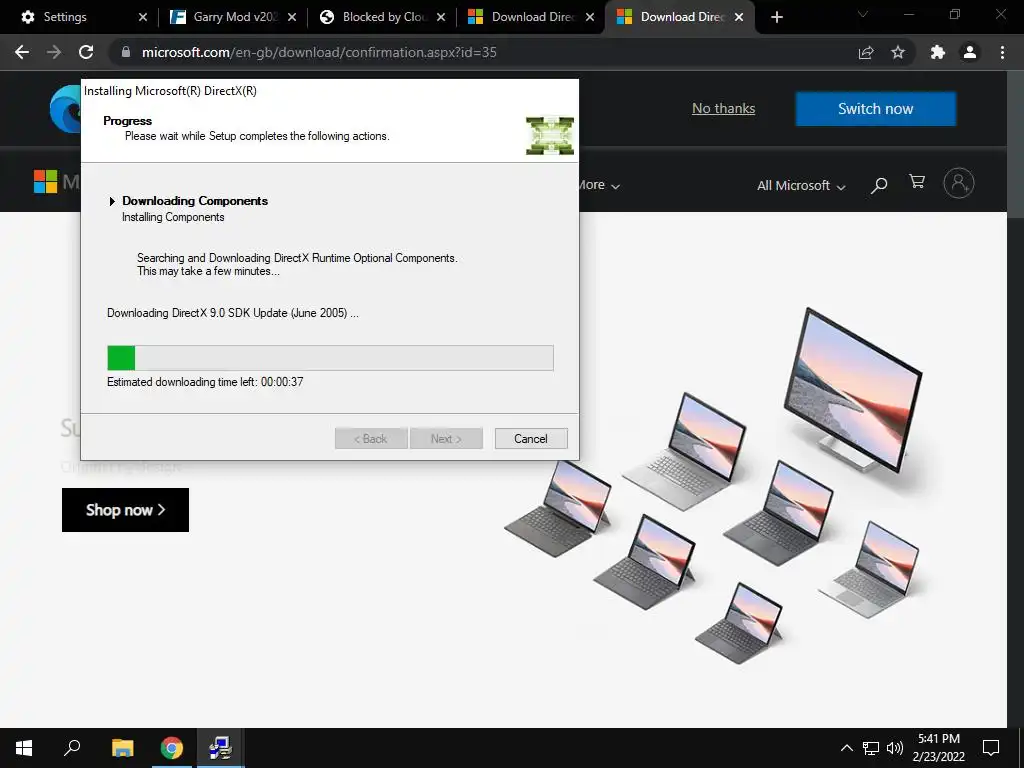The width and height of the screenshot is (1024, 768).
Task: Show hidden system tray icons
Action: (846, 748)
